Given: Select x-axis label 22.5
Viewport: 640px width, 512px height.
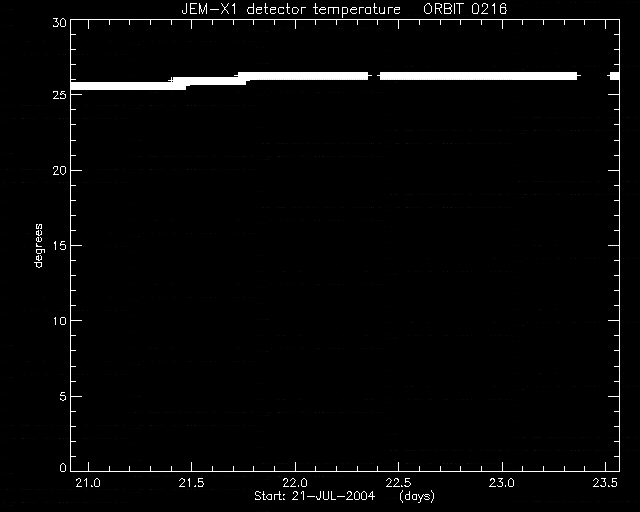Looking at the screenshot, I should click(398, 483).
